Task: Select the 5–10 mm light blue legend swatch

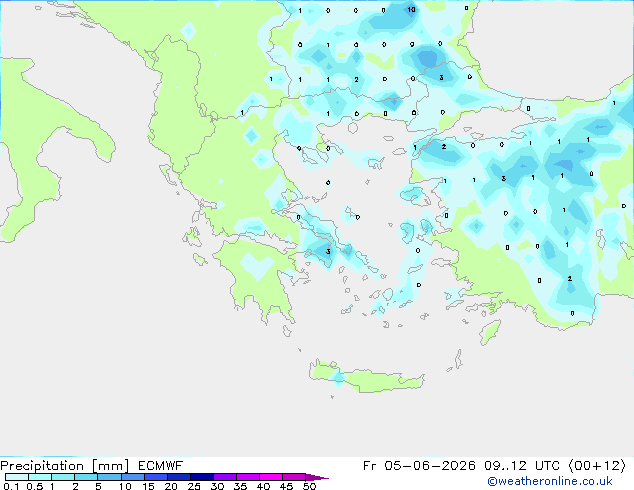Action: [x=109, y=477]
